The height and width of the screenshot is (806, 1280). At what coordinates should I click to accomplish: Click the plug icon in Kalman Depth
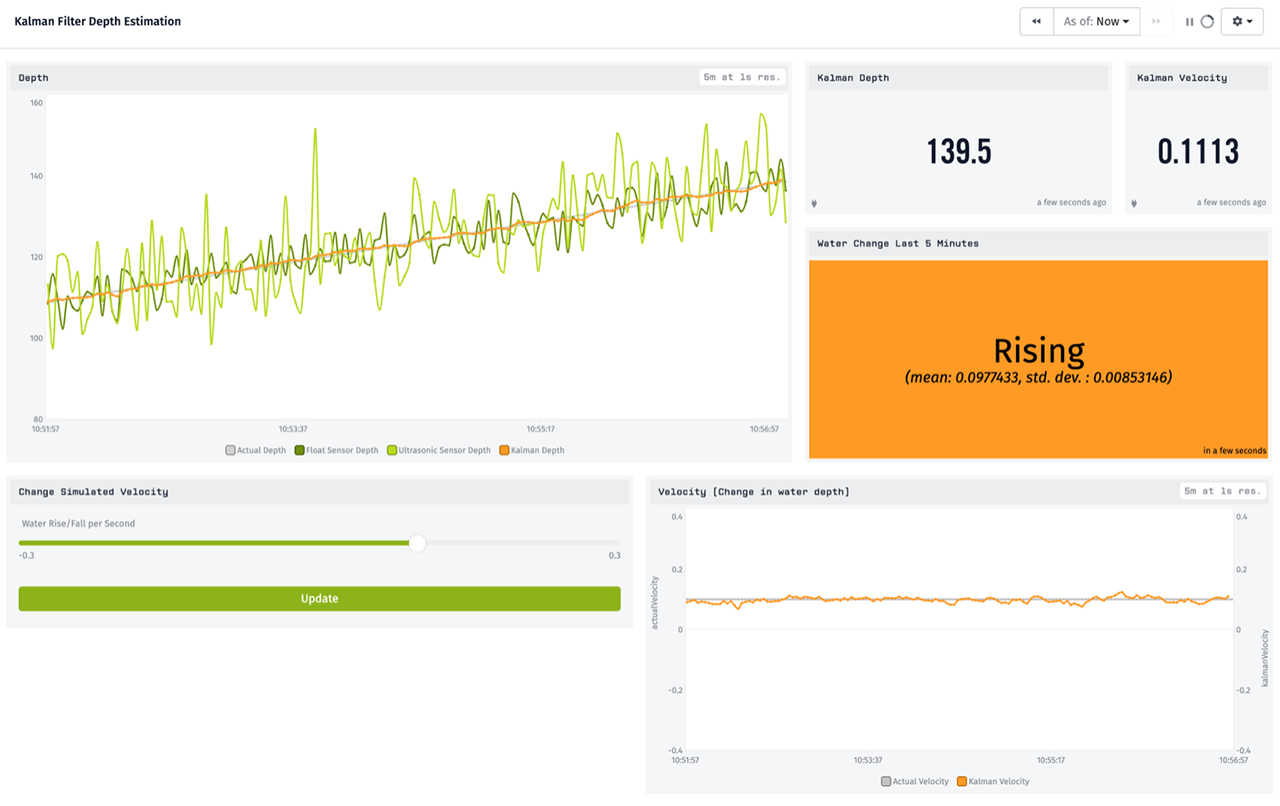pos(814,203)
